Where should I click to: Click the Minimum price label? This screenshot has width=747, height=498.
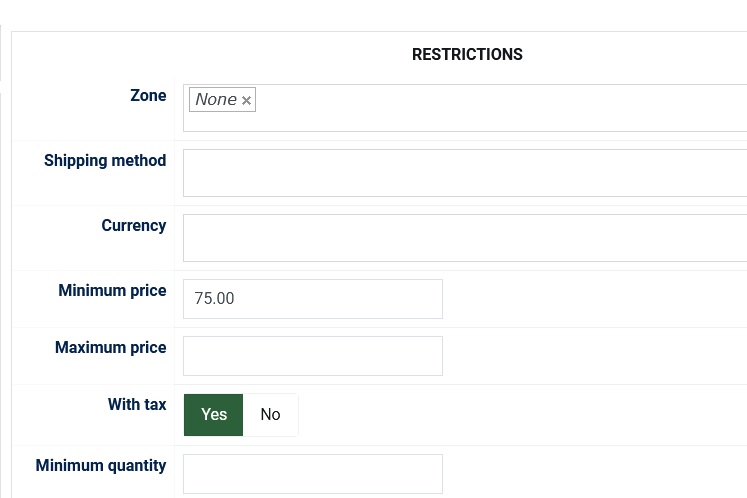pos(112,291)
